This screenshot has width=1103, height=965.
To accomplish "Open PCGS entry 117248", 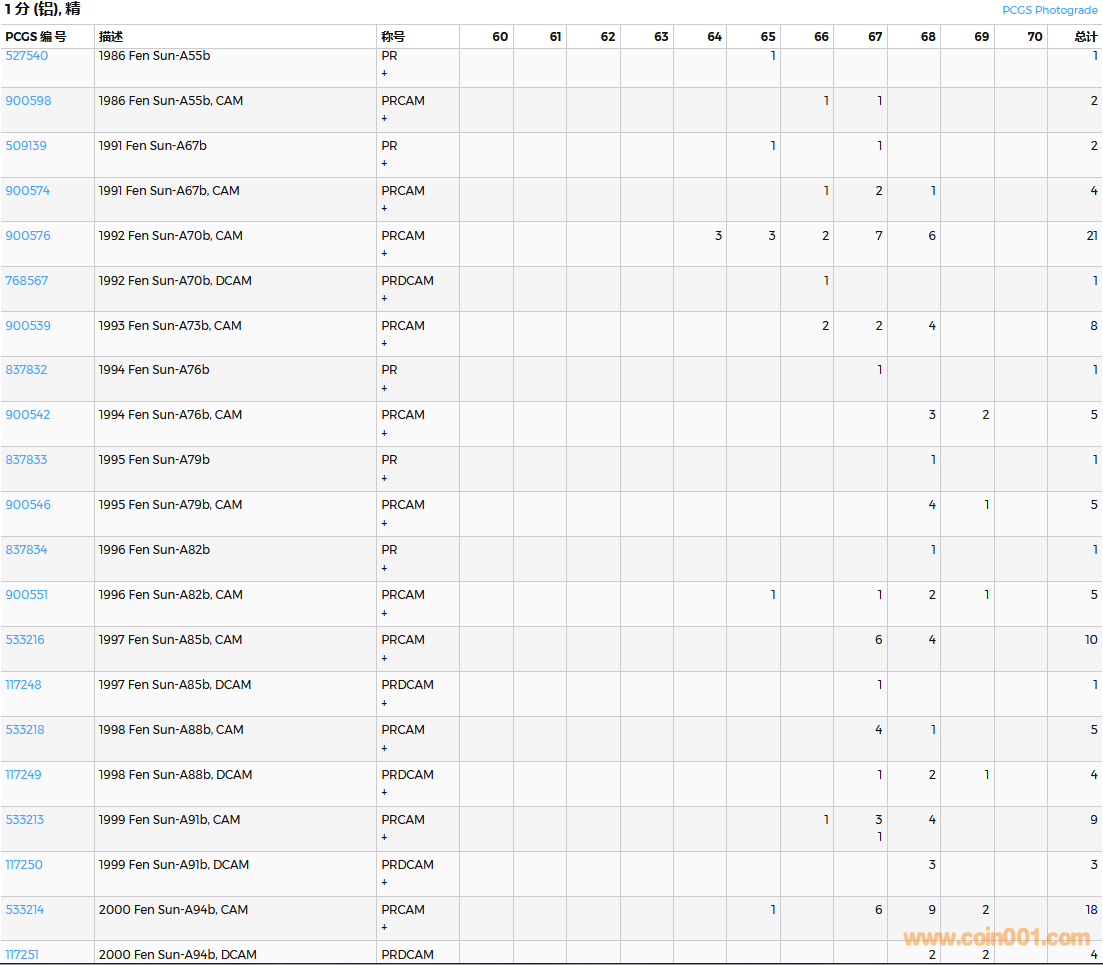I will coord(24,685).
